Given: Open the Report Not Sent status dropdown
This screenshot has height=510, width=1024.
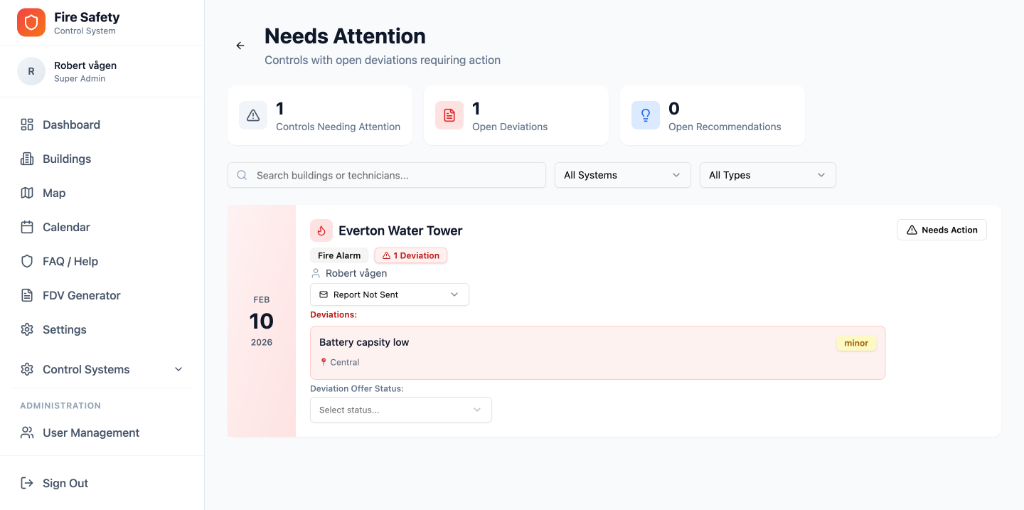Looking at the screenshot, I should click(x=389, y=295).
